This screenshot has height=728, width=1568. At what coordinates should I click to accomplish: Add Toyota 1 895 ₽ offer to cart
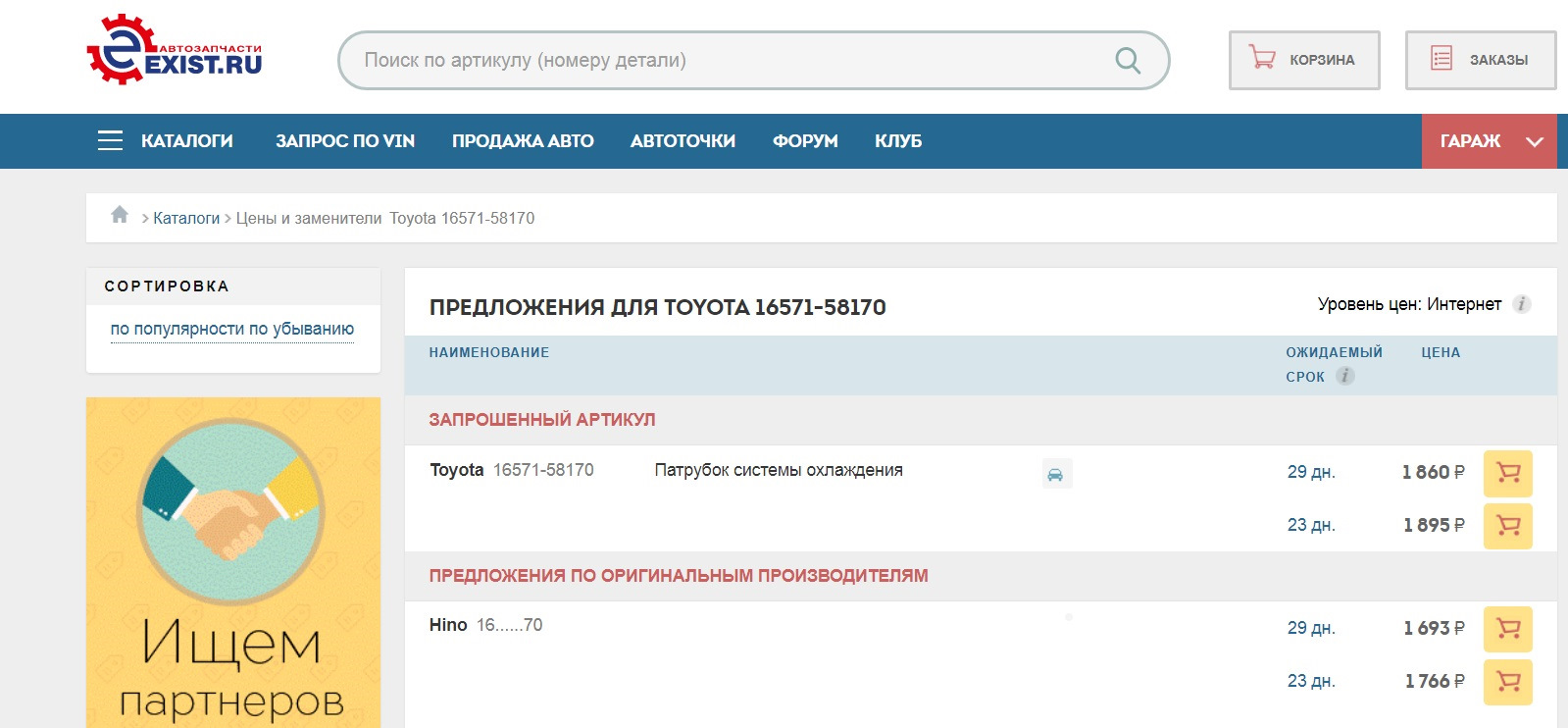tap(1508, 526)
